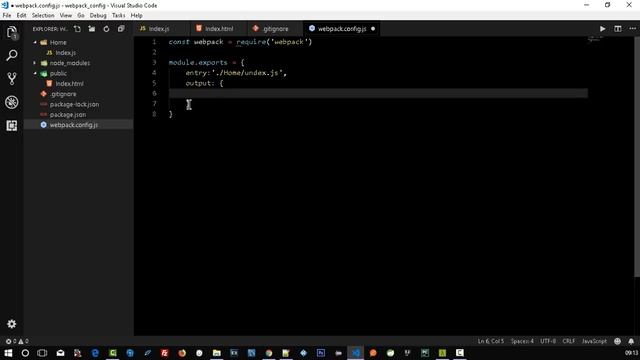Select the webpack.config.js editor tab
640x360 pixels.
(x=341, y=29)
